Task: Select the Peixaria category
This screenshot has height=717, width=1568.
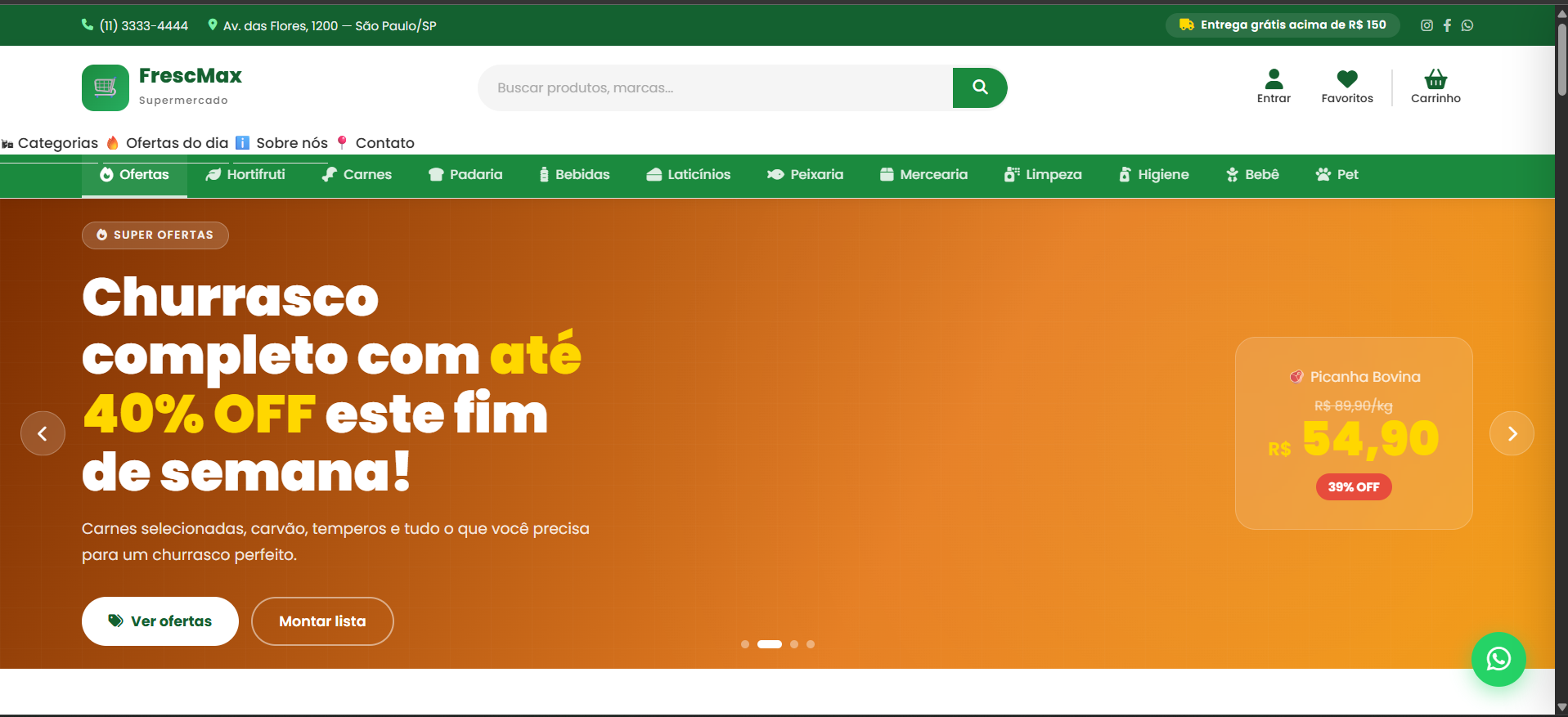Action: [x=805, y=175]
